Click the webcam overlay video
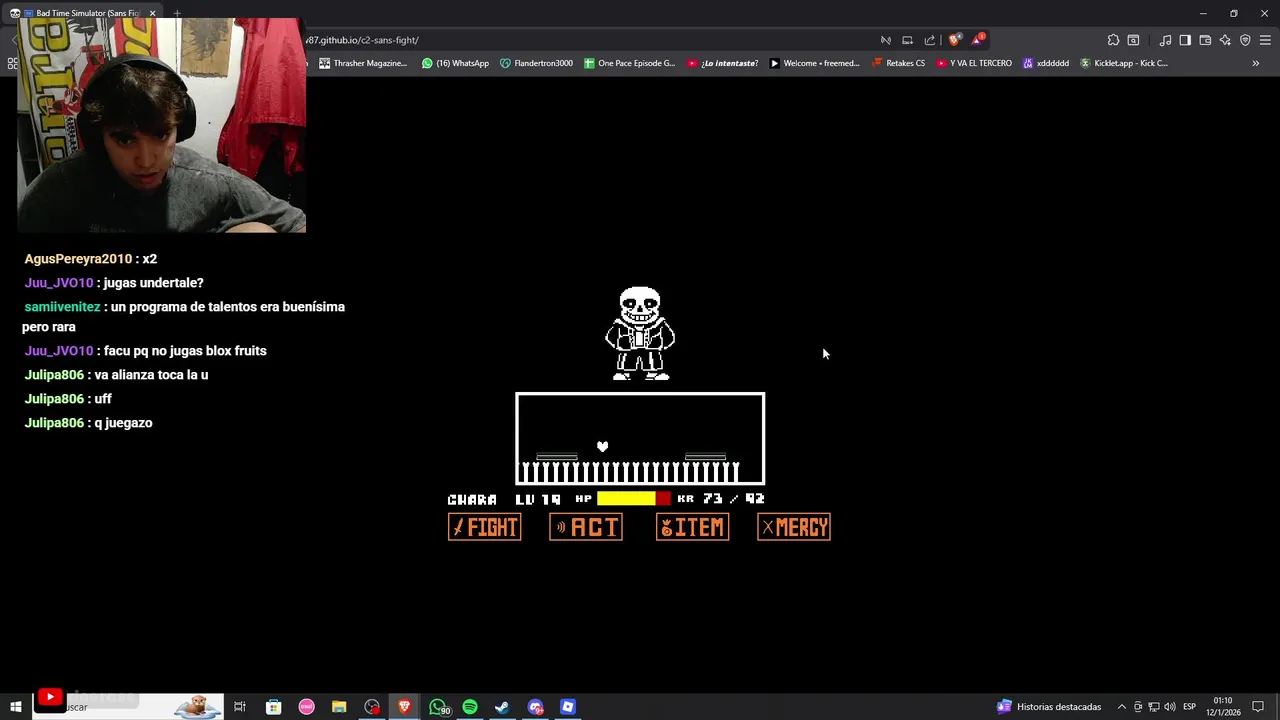This screenshot has width=1280, height=720. tap(161, 126)
